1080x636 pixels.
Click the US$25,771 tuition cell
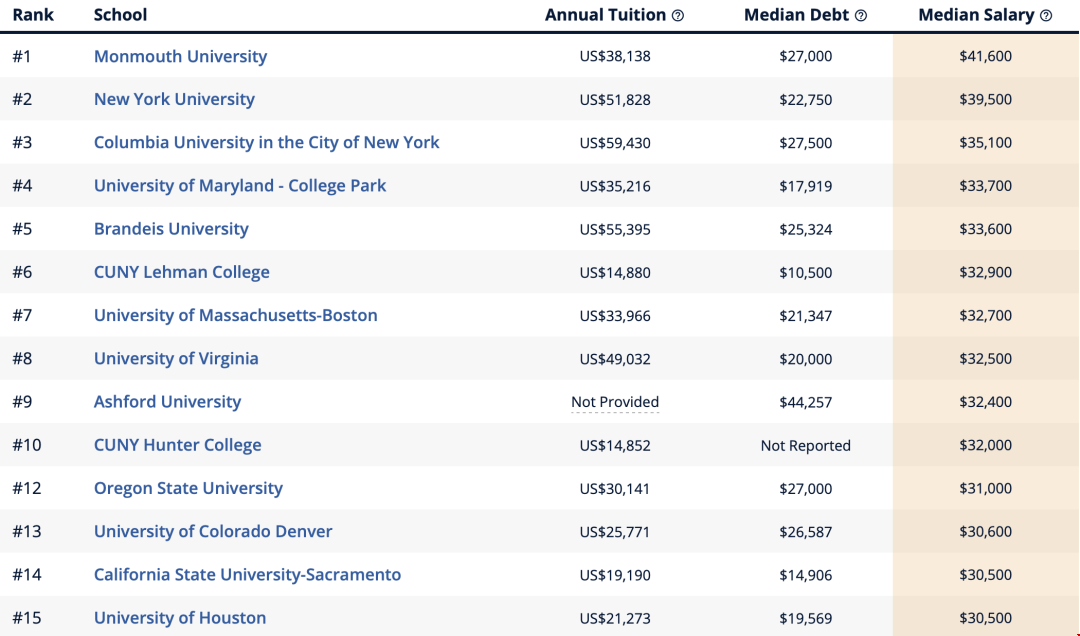pos(615,533)
